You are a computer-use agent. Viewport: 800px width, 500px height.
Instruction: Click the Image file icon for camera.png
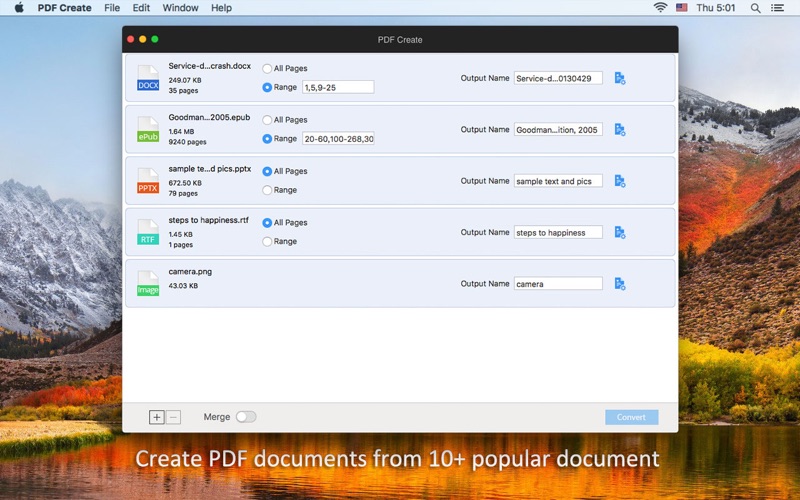148,284
